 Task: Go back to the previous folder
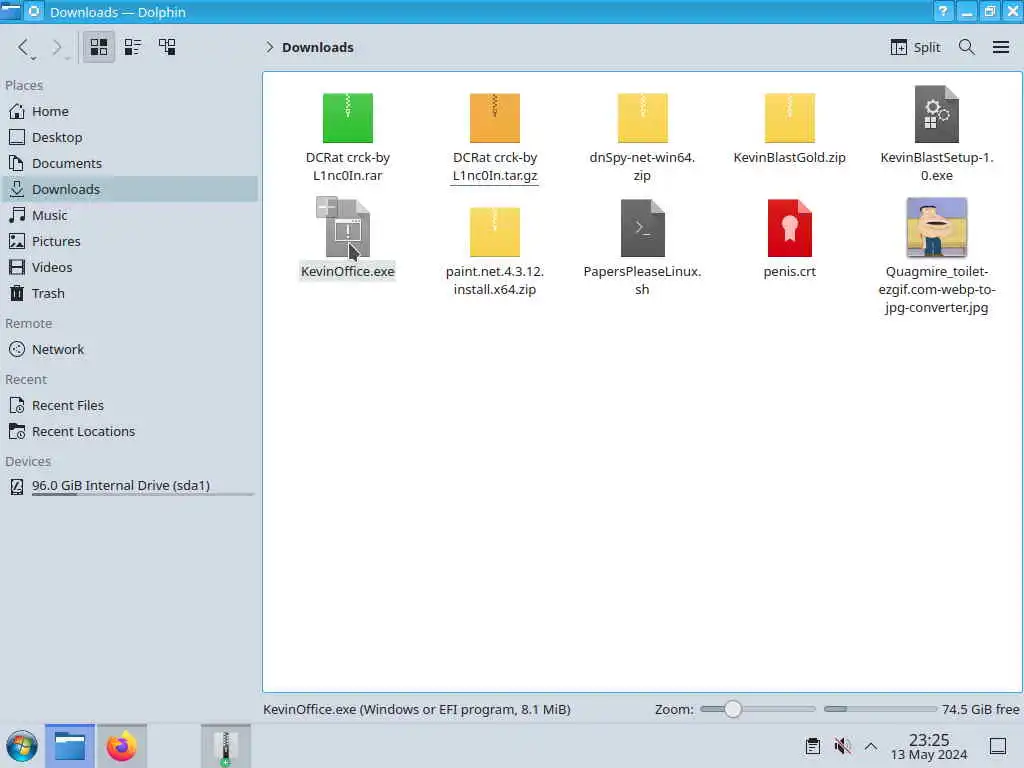(24, 47)
